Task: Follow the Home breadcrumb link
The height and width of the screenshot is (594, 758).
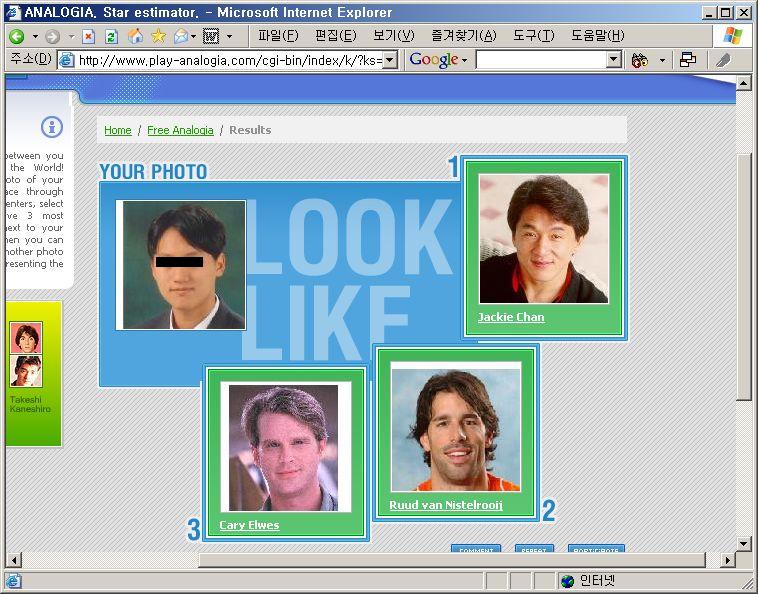Action: click(118, 130)
